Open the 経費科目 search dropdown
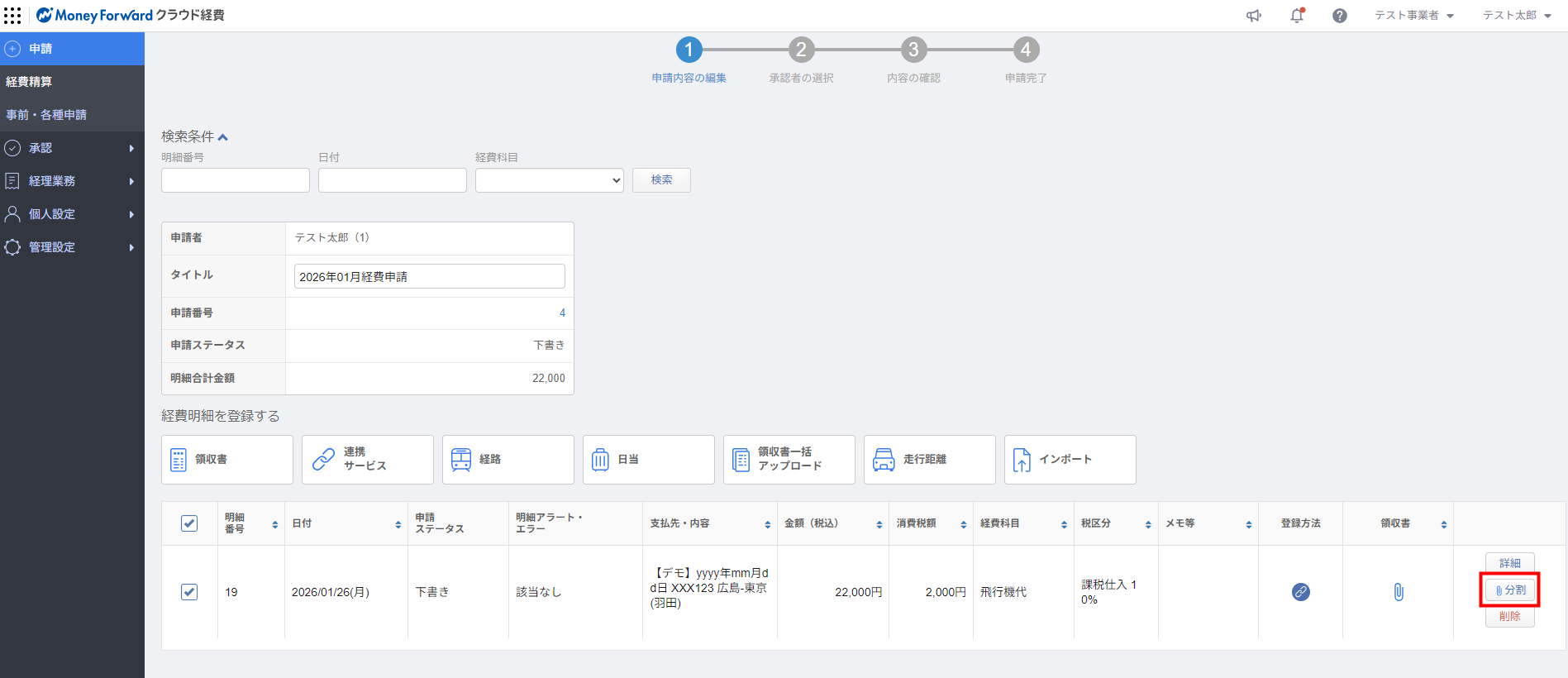 (549, 180)
